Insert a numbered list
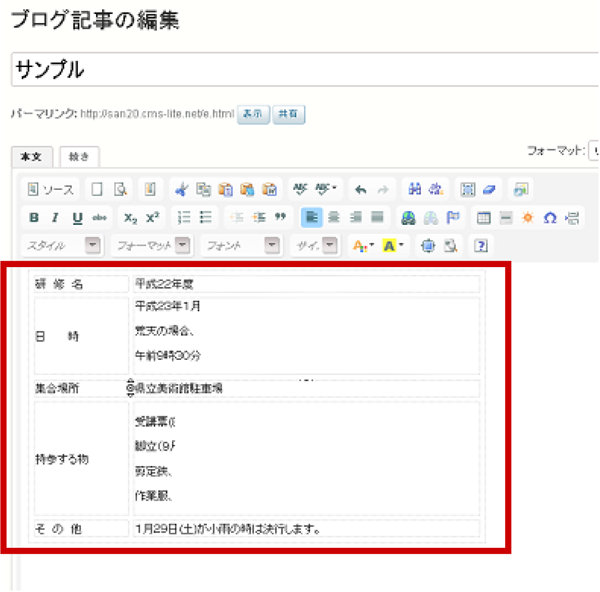This screenshot has width=600, height=592. click(183, 217)
